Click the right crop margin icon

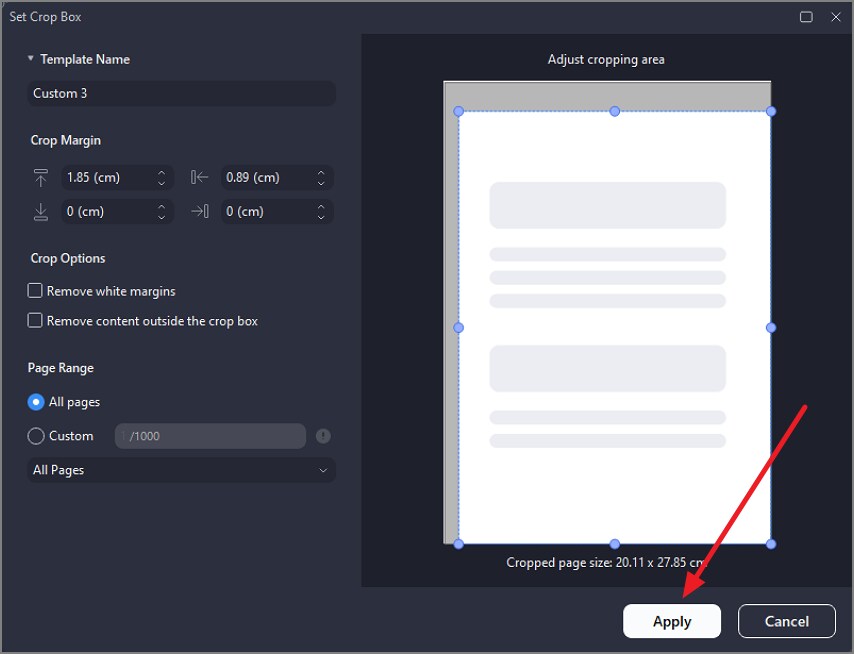pos(199,211)
